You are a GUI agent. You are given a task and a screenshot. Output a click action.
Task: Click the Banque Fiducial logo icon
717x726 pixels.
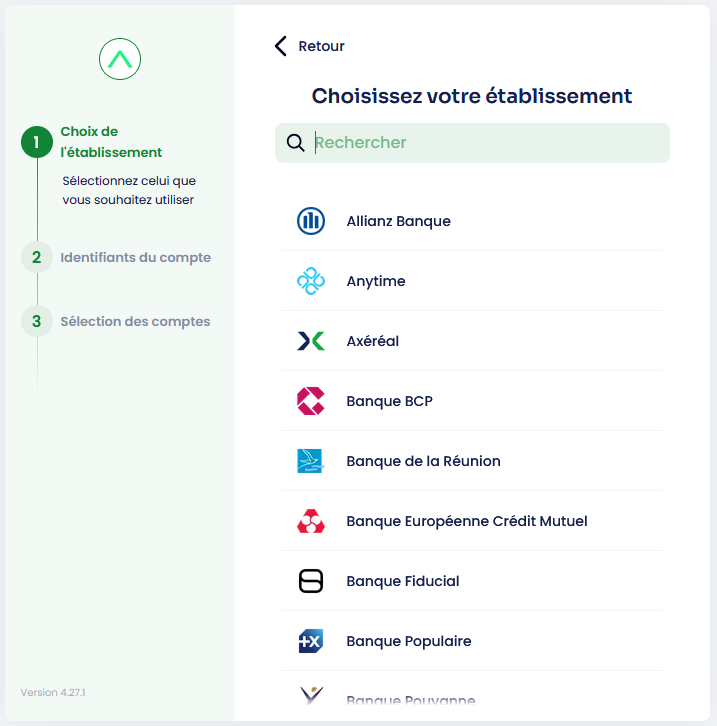pos(311,581)
